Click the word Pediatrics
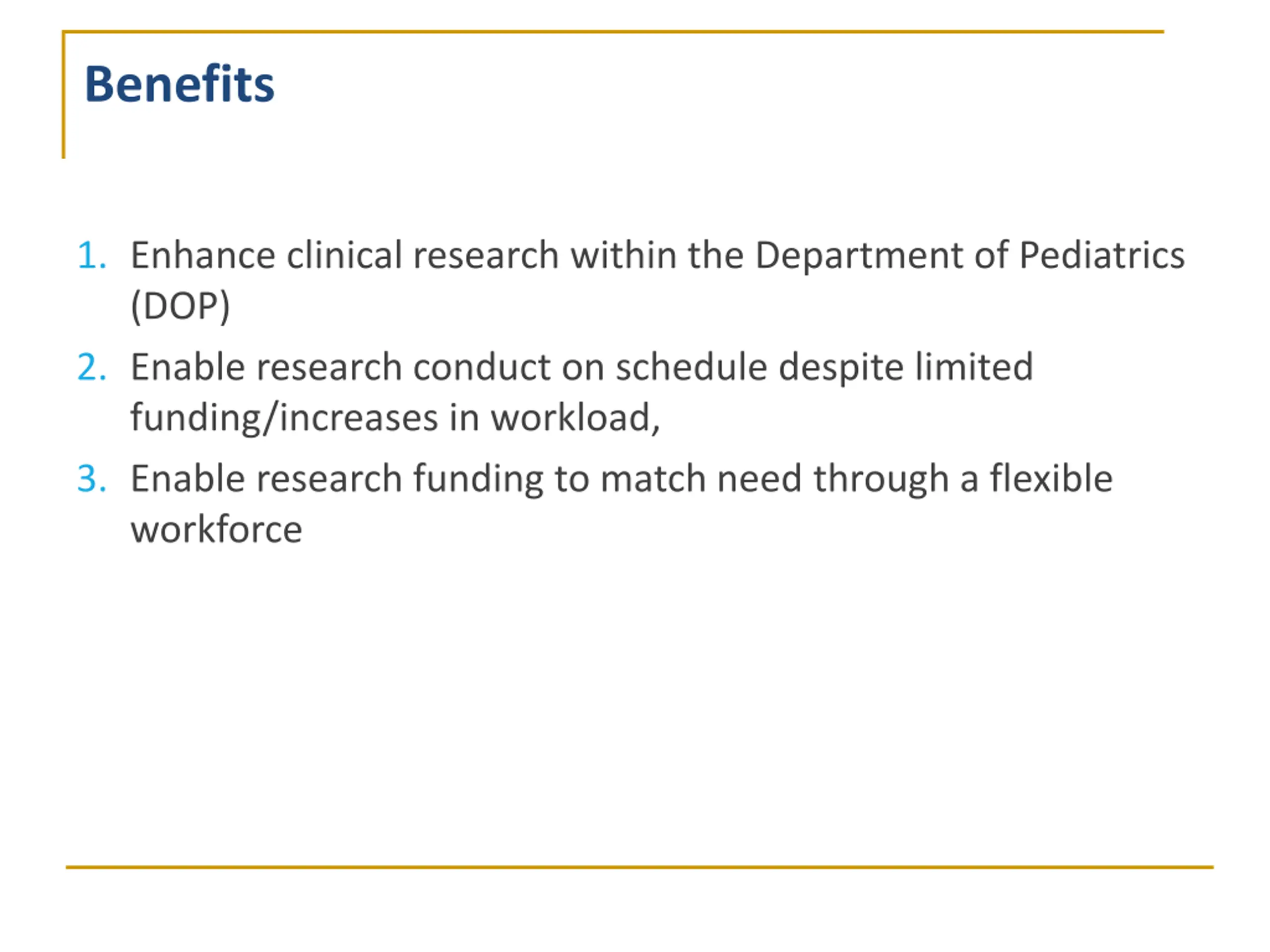Screen dimensions: 1270x952 coord(1102,255)
